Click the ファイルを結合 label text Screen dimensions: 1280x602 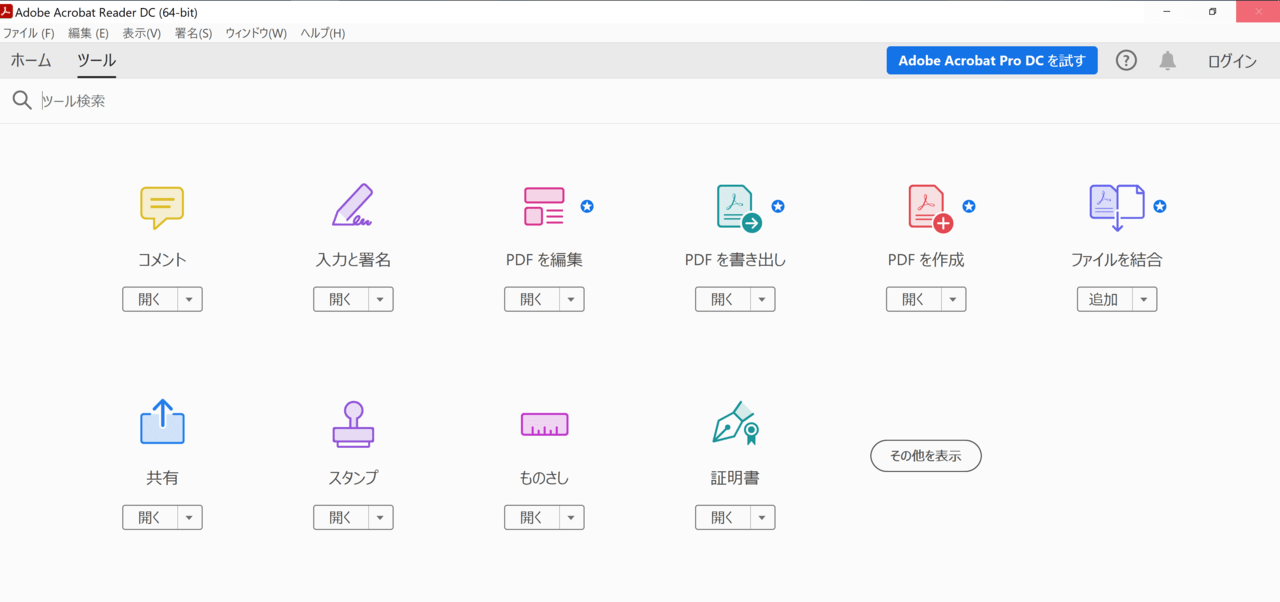(x=1117, y=260)
